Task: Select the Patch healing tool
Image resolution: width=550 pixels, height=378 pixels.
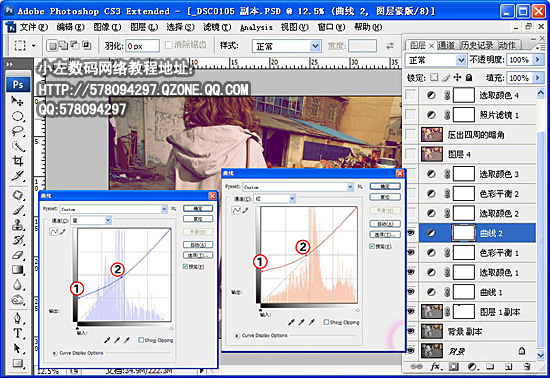Action: 18,195
